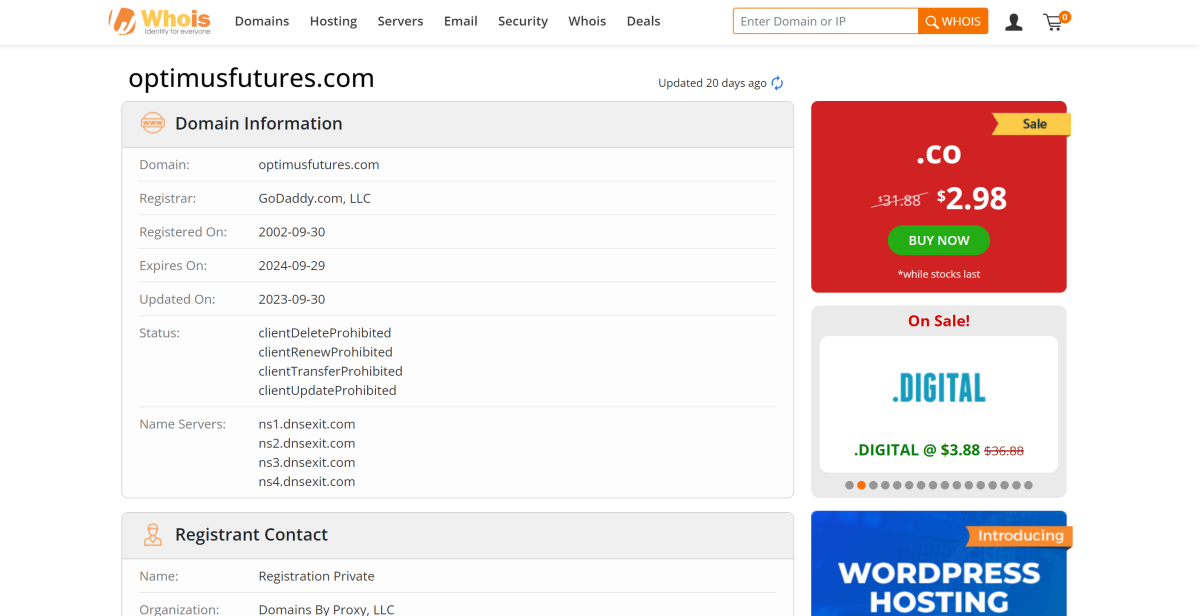Open the Servers menu

[x=400, y=21]
